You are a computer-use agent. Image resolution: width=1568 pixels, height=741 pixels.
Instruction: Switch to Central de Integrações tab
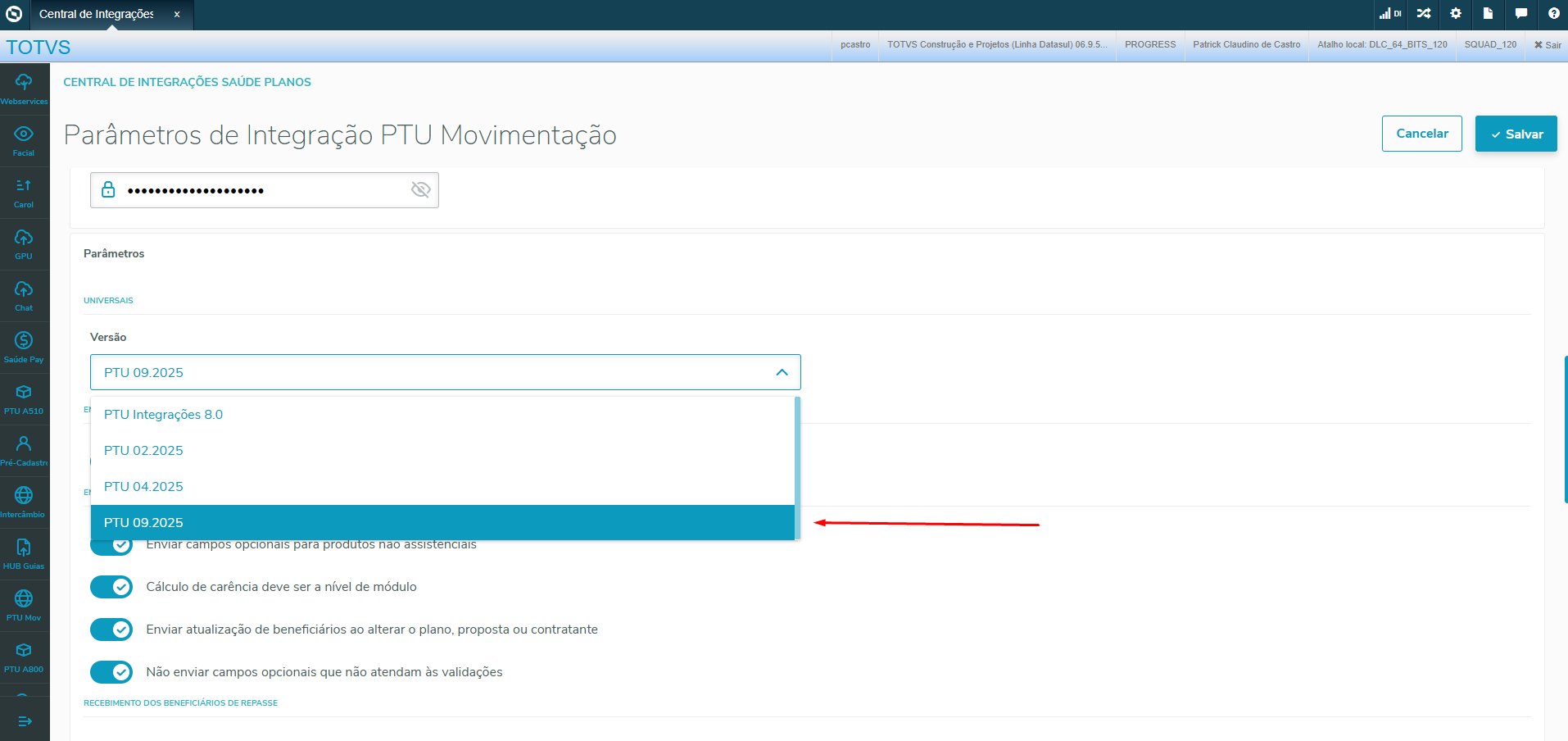[x=97, y=15]
